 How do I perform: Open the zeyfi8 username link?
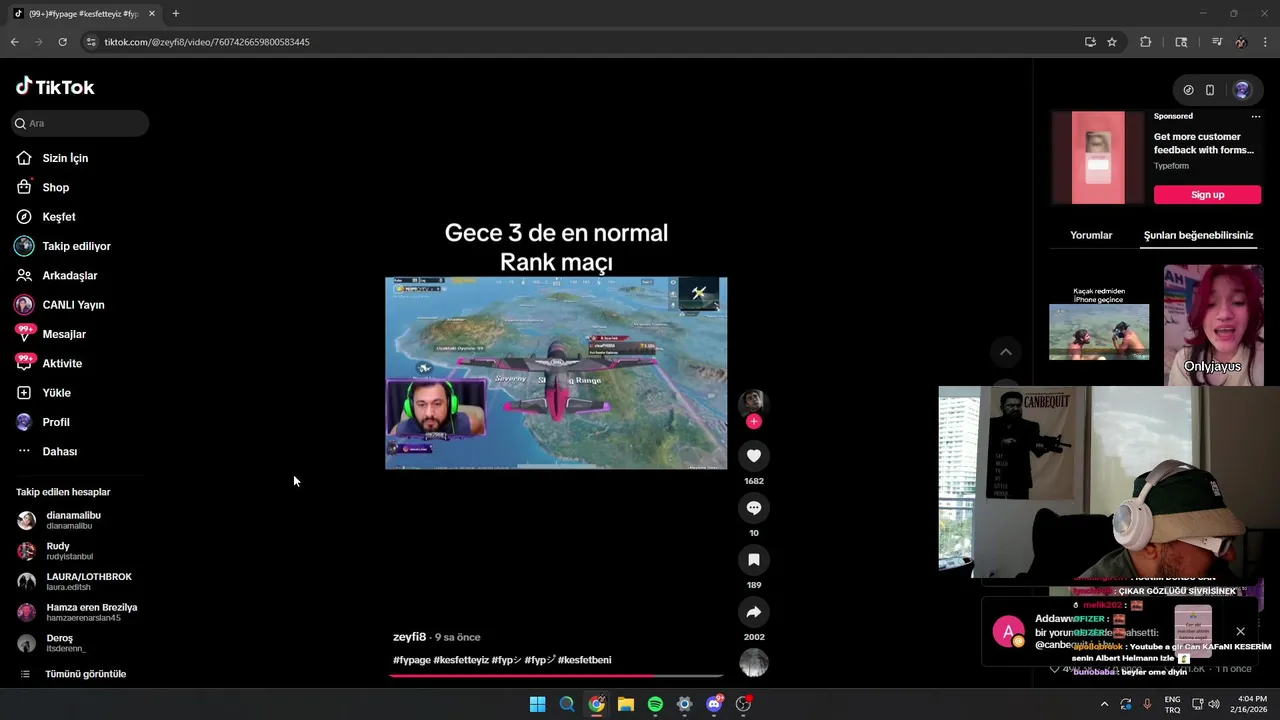(x=410, y=637)
